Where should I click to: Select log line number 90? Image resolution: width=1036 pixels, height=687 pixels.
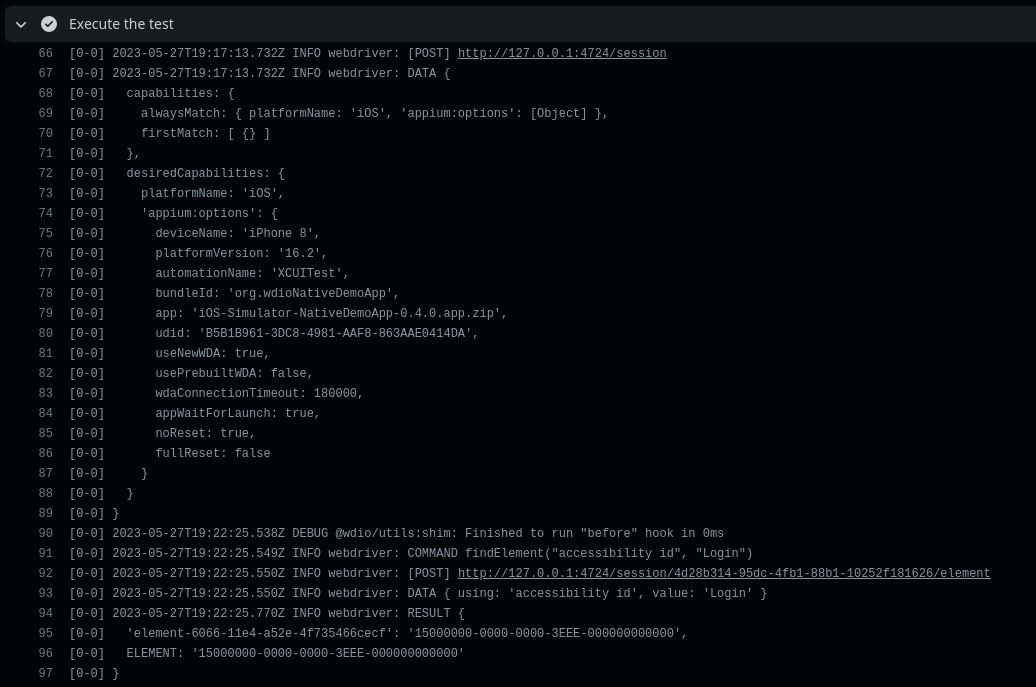tap(46, 533)
